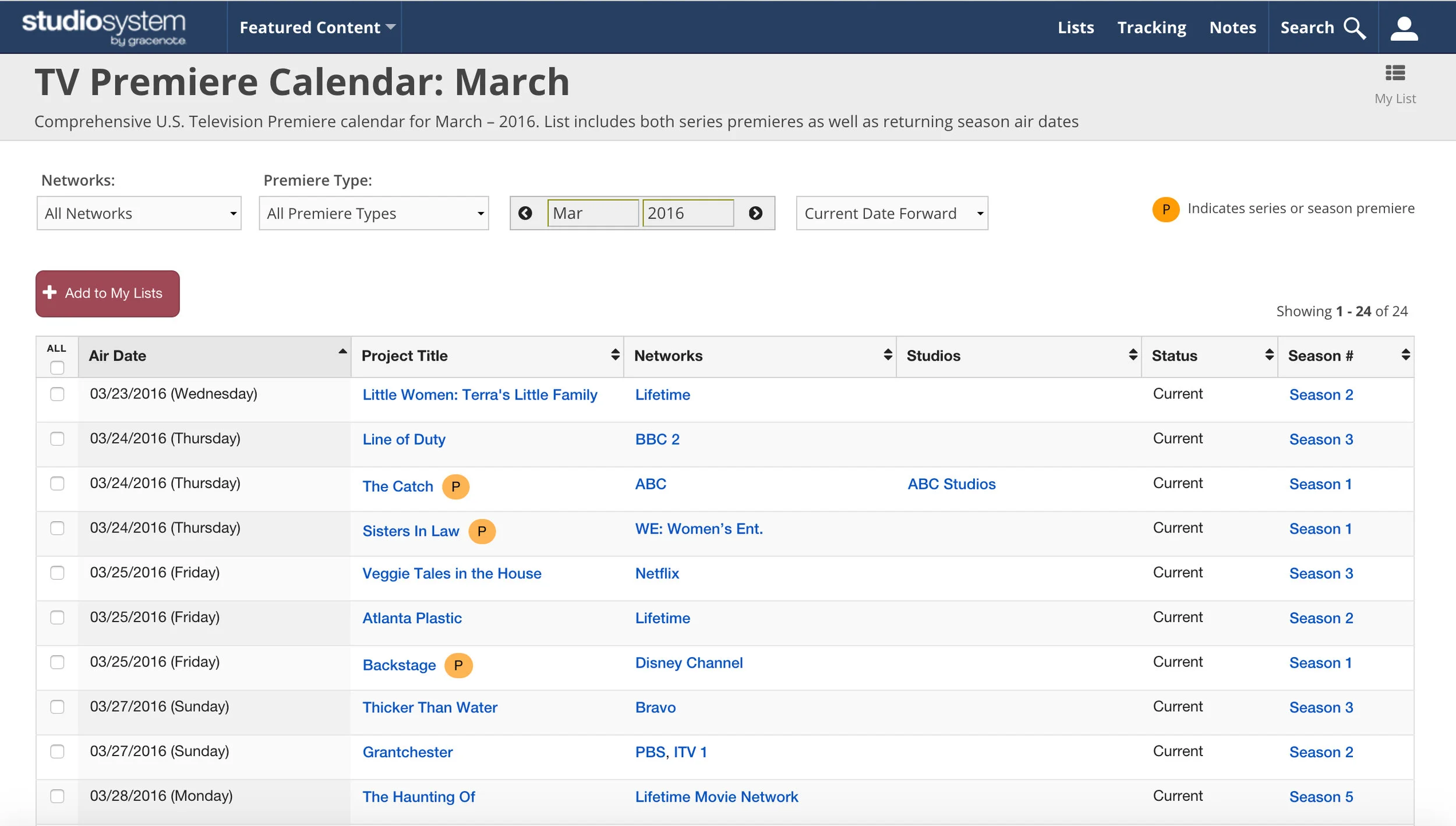The width and height of the screenshot is (1456, 826).
Task: Tick the Line of Duty row checkbox
Action: [57, 439]
